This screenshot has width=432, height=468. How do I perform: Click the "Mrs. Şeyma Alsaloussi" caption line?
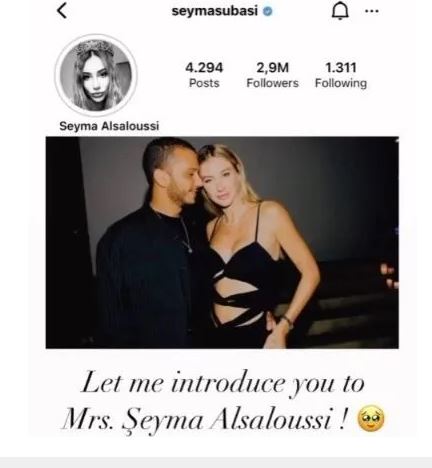[204, 419]
